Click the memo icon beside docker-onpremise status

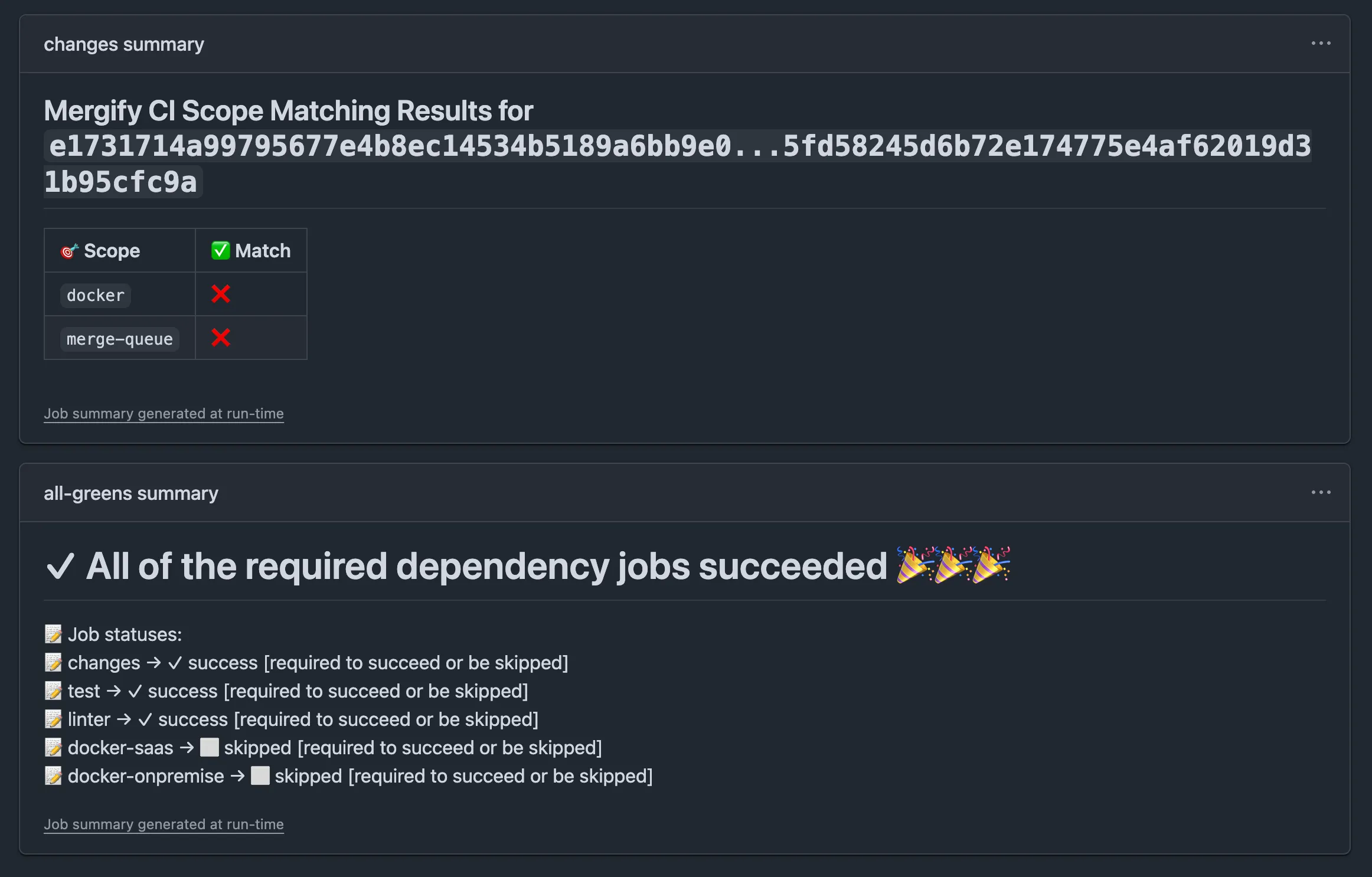(x=53, y=775)
